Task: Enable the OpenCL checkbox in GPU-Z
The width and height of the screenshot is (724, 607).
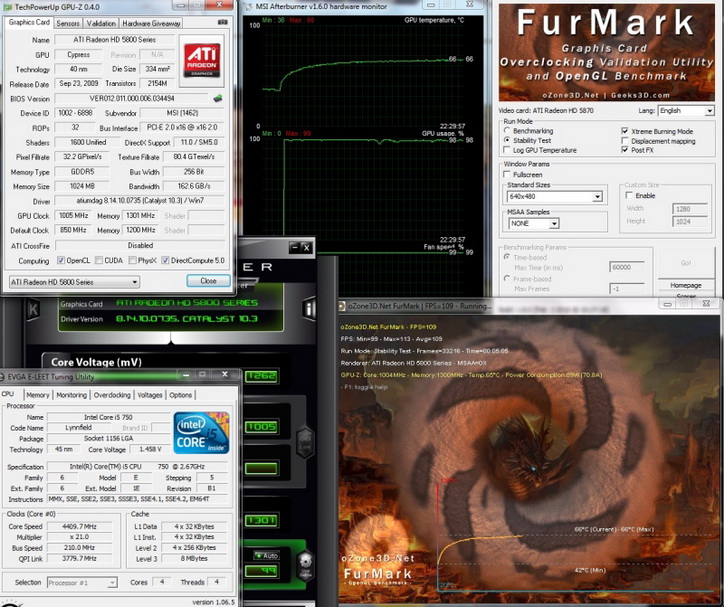Action: pyautogui.click(x=61, y=260)
